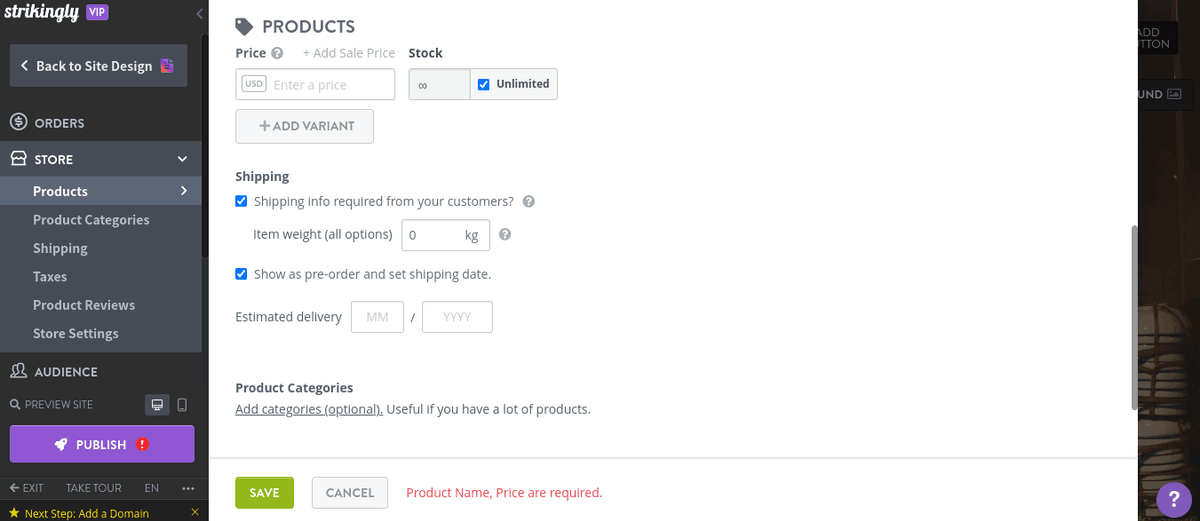Expand the Products submenu arrow
1200x521 pixels.
pos(184,191)
